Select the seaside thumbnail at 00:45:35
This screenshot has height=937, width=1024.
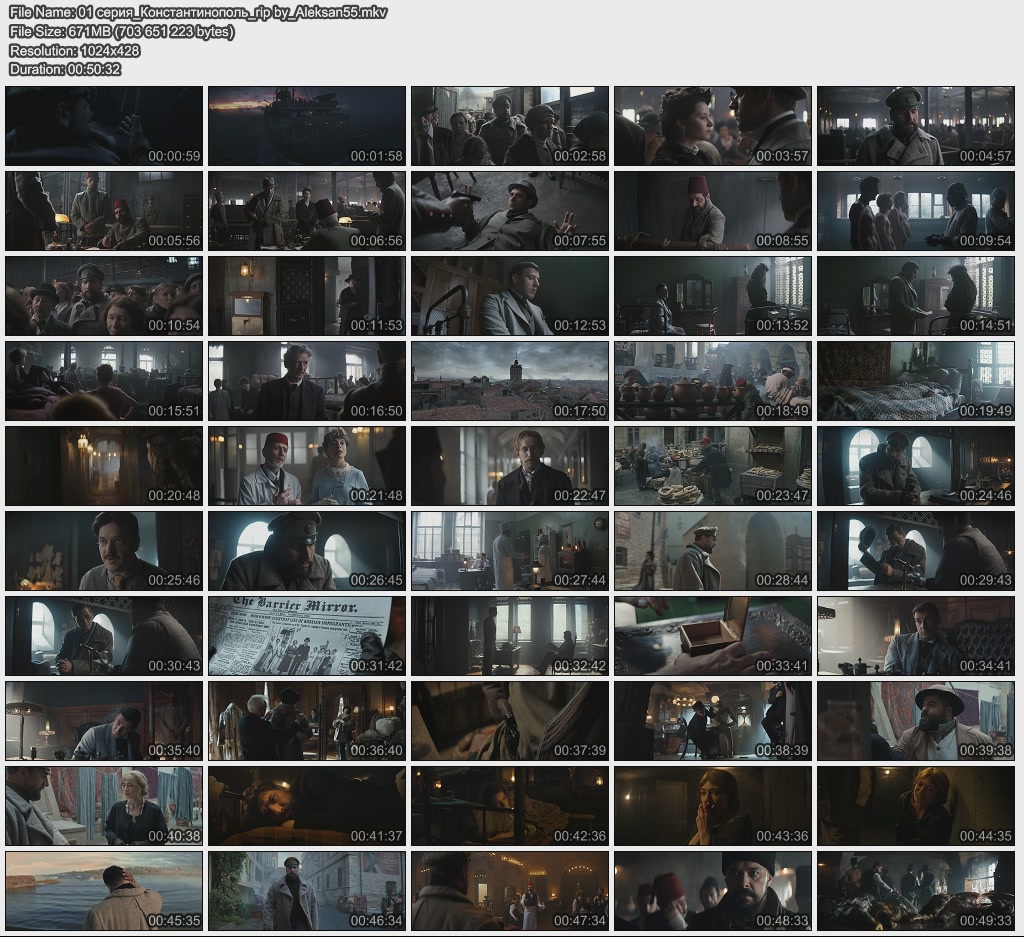[x=103, y=891]
